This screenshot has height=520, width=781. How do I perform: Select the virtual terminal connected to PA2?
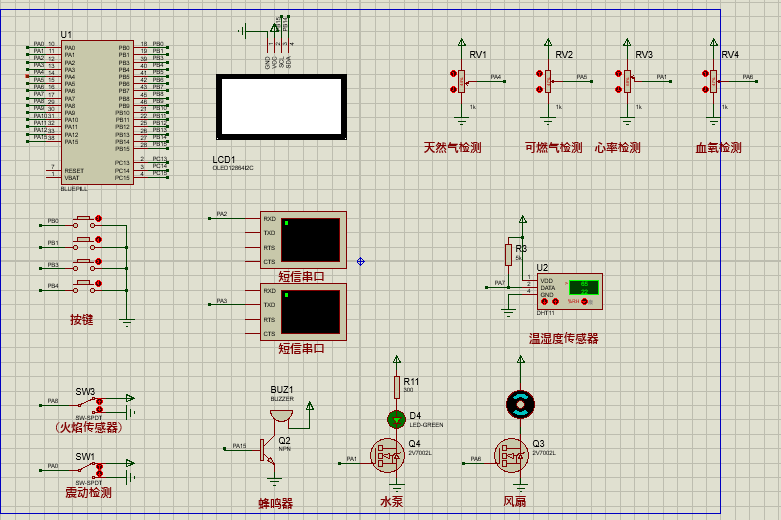[303, 240]
